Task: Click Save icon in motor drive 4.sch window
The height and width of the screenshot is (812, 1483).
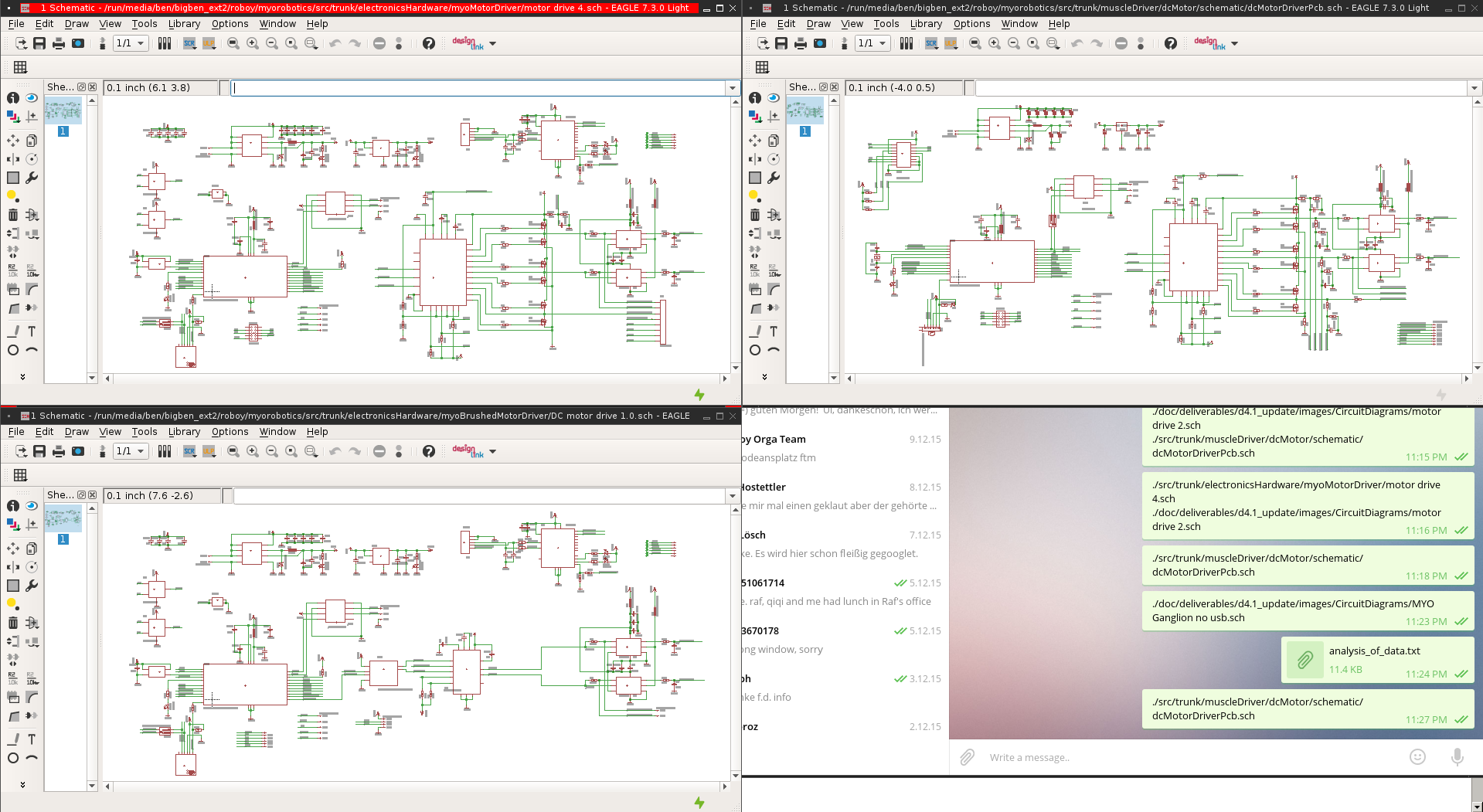Action: click(39, 43)
